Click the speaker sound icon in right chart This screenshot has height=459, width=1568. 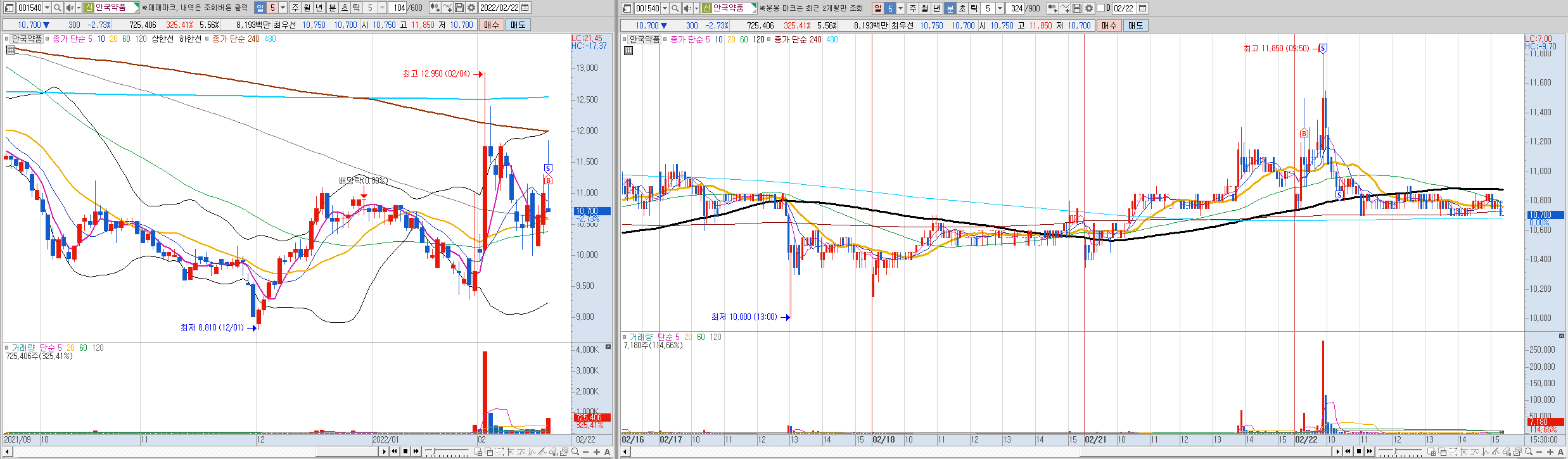(x=687, y=8)
